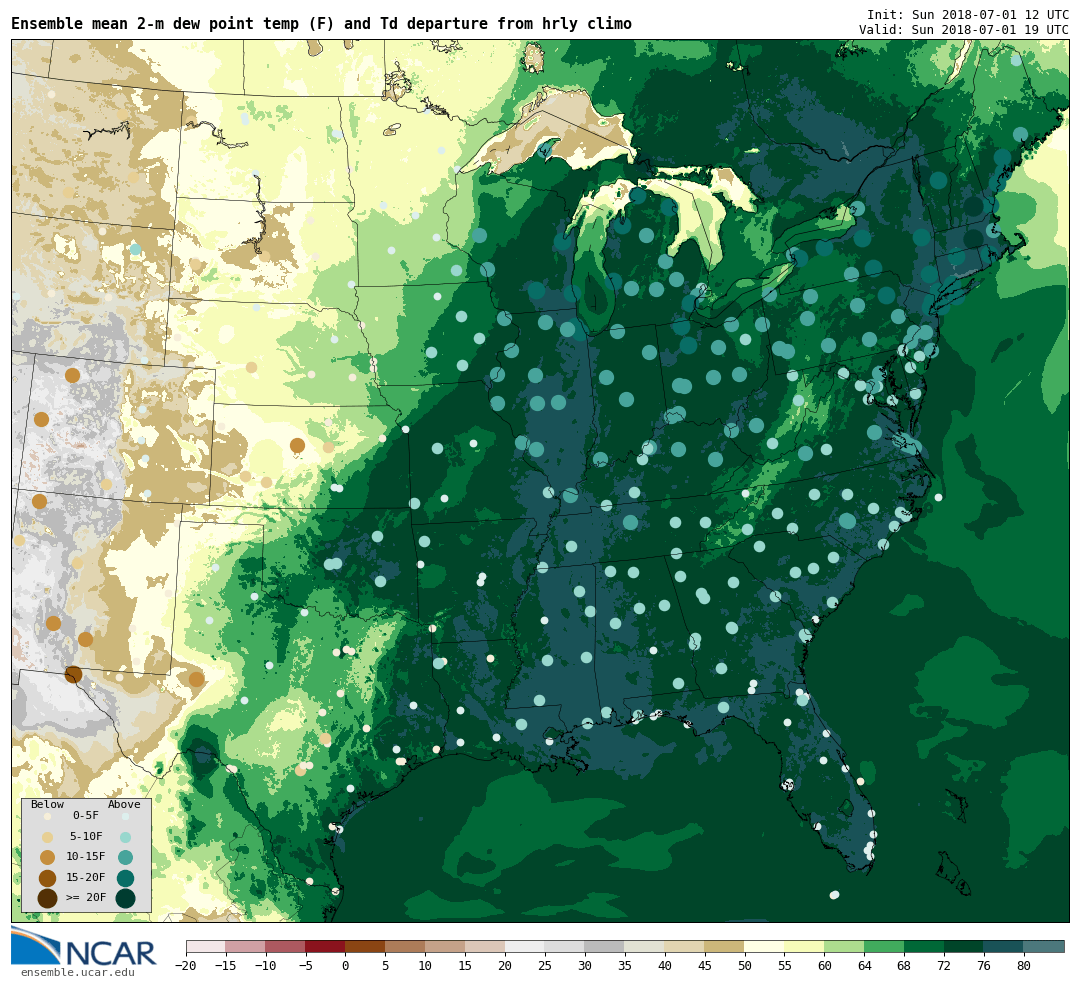
Task: Click the Above 0-5F tiny legend dot
Action: pos(125,816)
